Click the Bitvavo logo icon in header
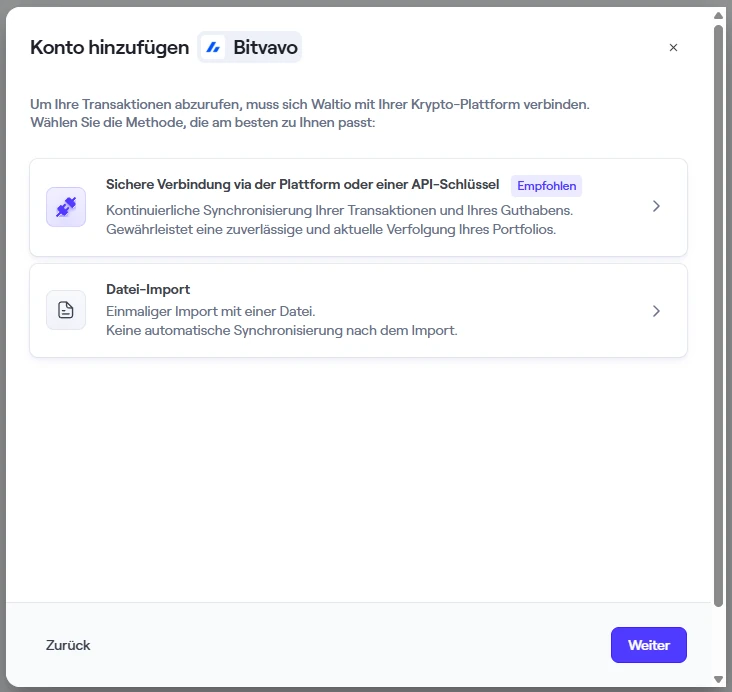The width and height of the screenshot is (732, 692). (213, 47)
